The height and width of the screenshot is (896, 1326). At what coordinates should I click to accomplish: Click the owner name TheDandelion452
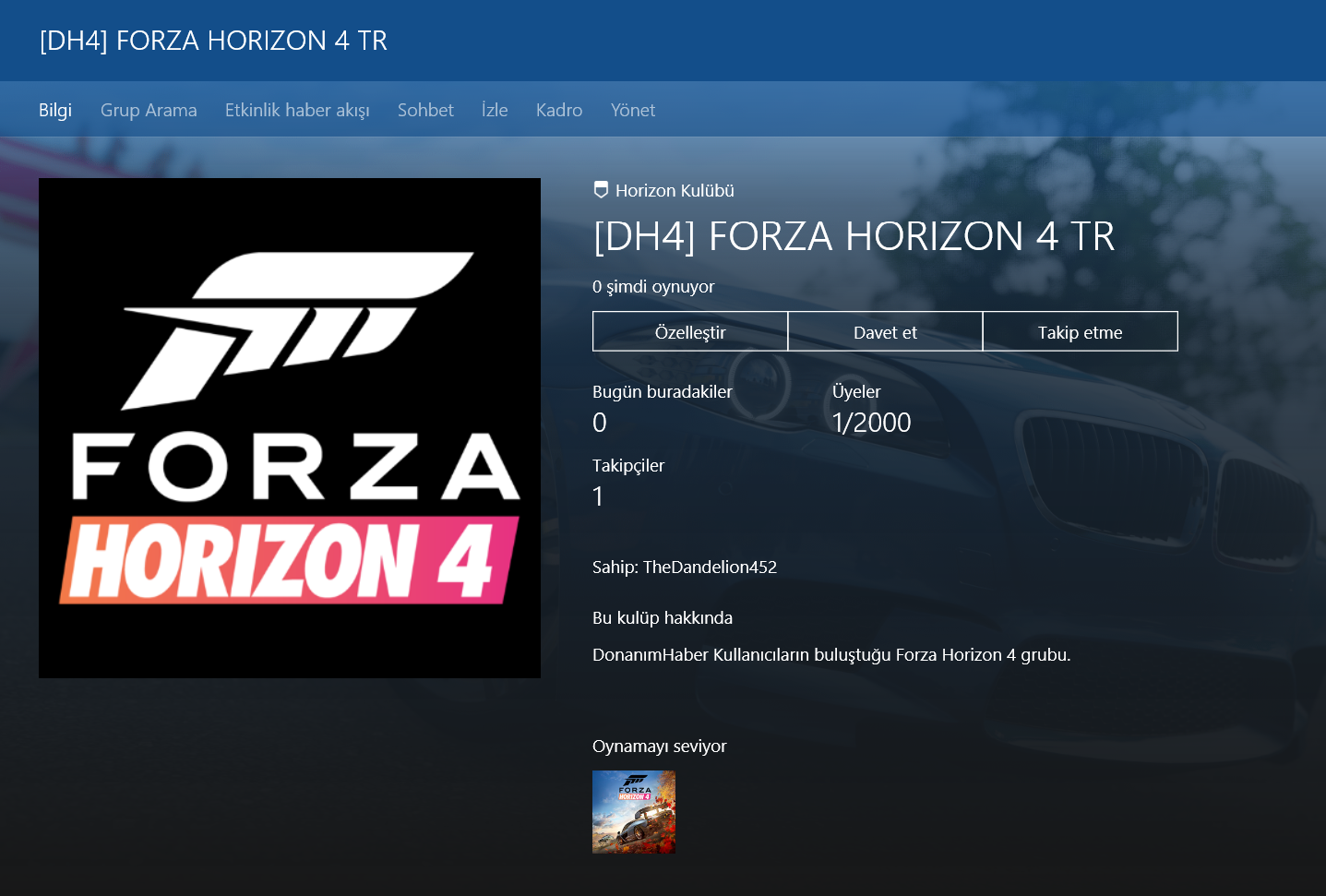tap(710, 567)
